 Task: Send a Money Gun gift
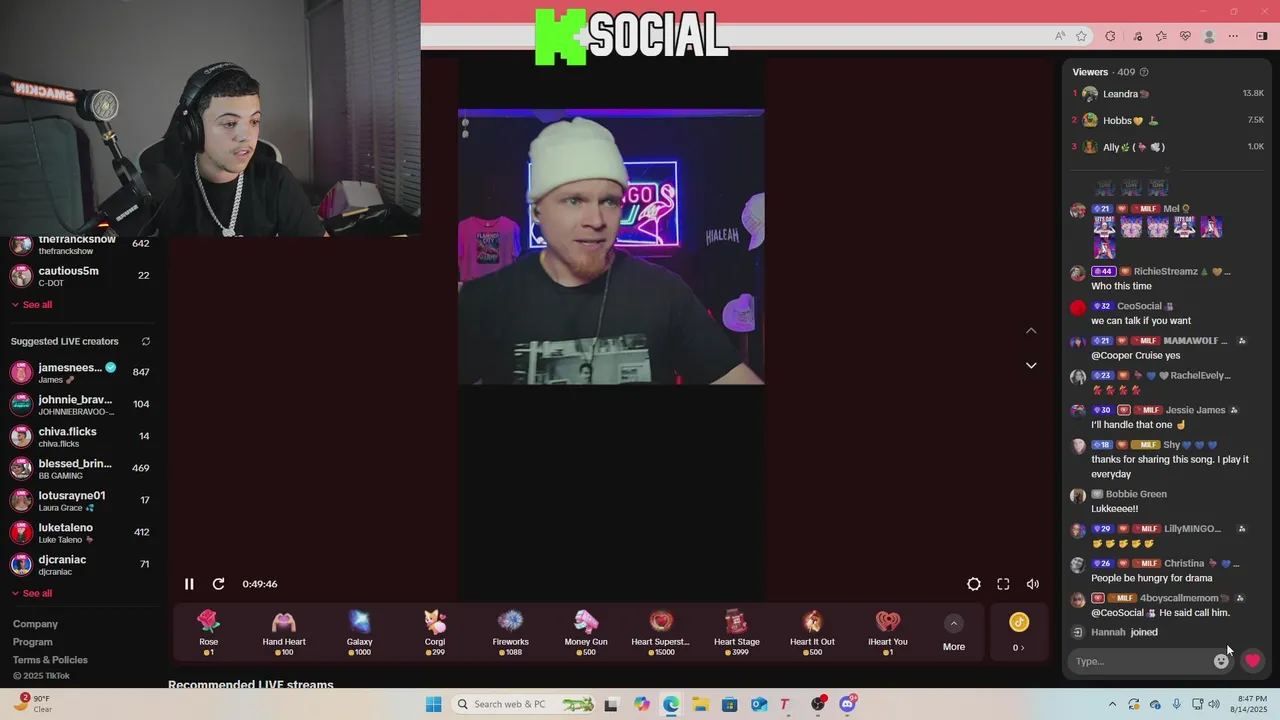586,633
